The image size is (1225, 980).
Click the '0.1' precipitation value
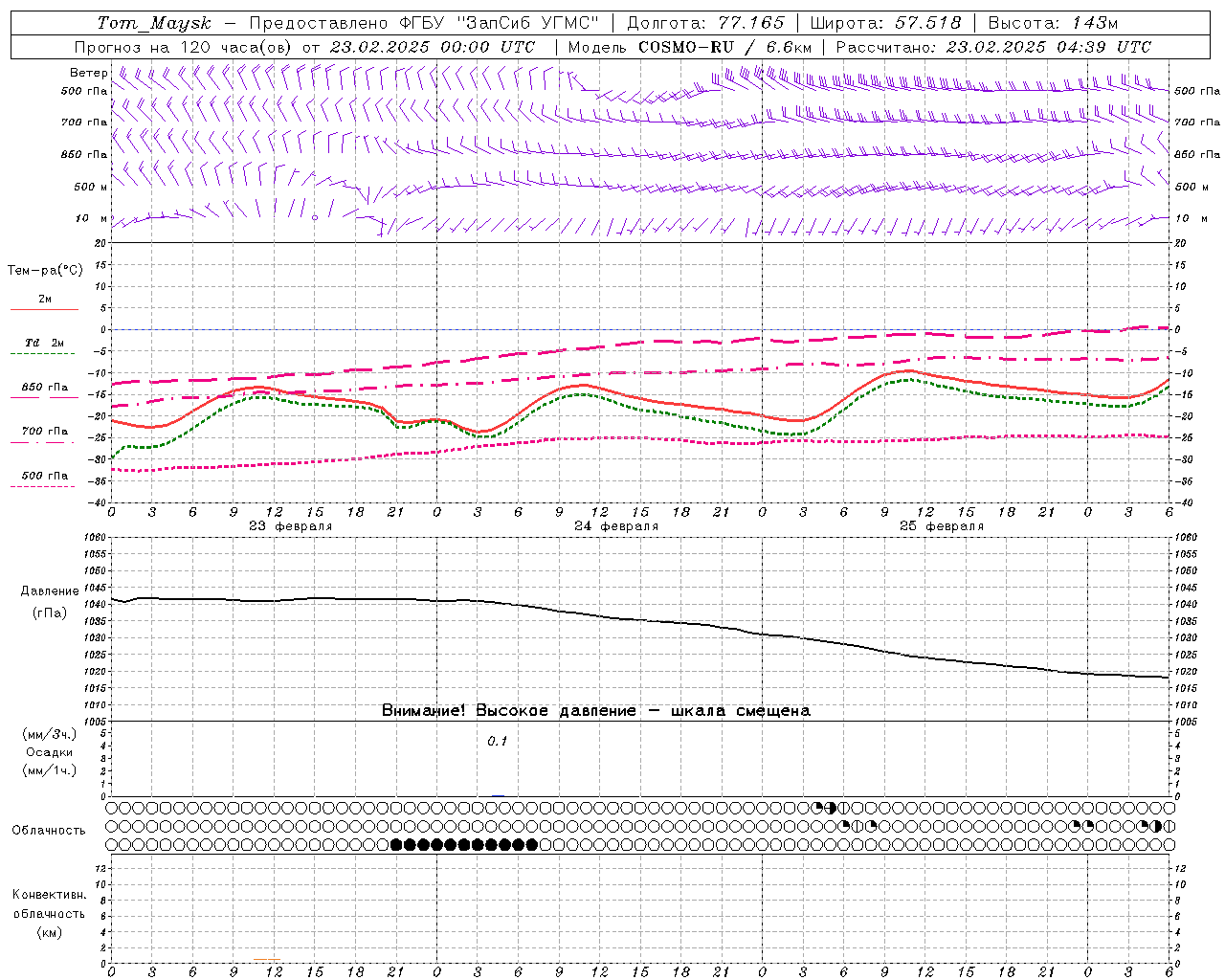click(x=498, y=741)
